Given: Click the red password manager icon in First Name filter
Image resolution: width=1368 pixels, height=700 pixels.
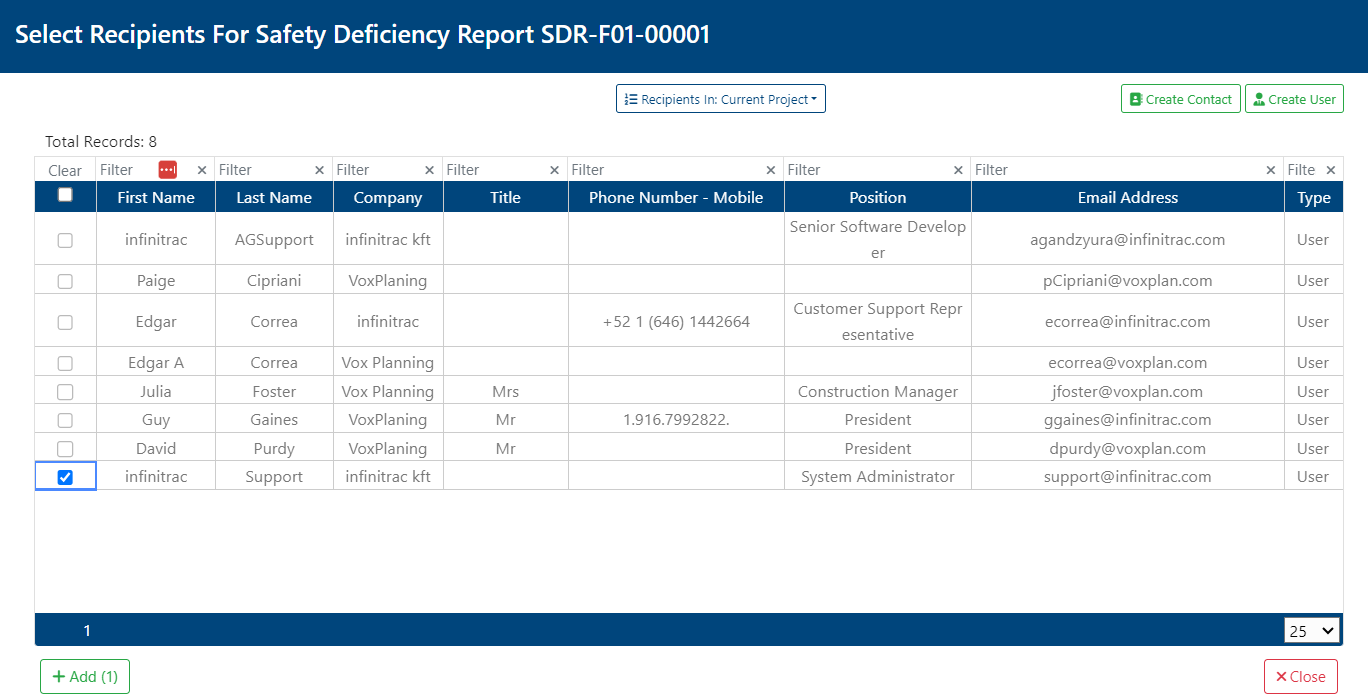Looking at the screenshot, I should (168, 169).
